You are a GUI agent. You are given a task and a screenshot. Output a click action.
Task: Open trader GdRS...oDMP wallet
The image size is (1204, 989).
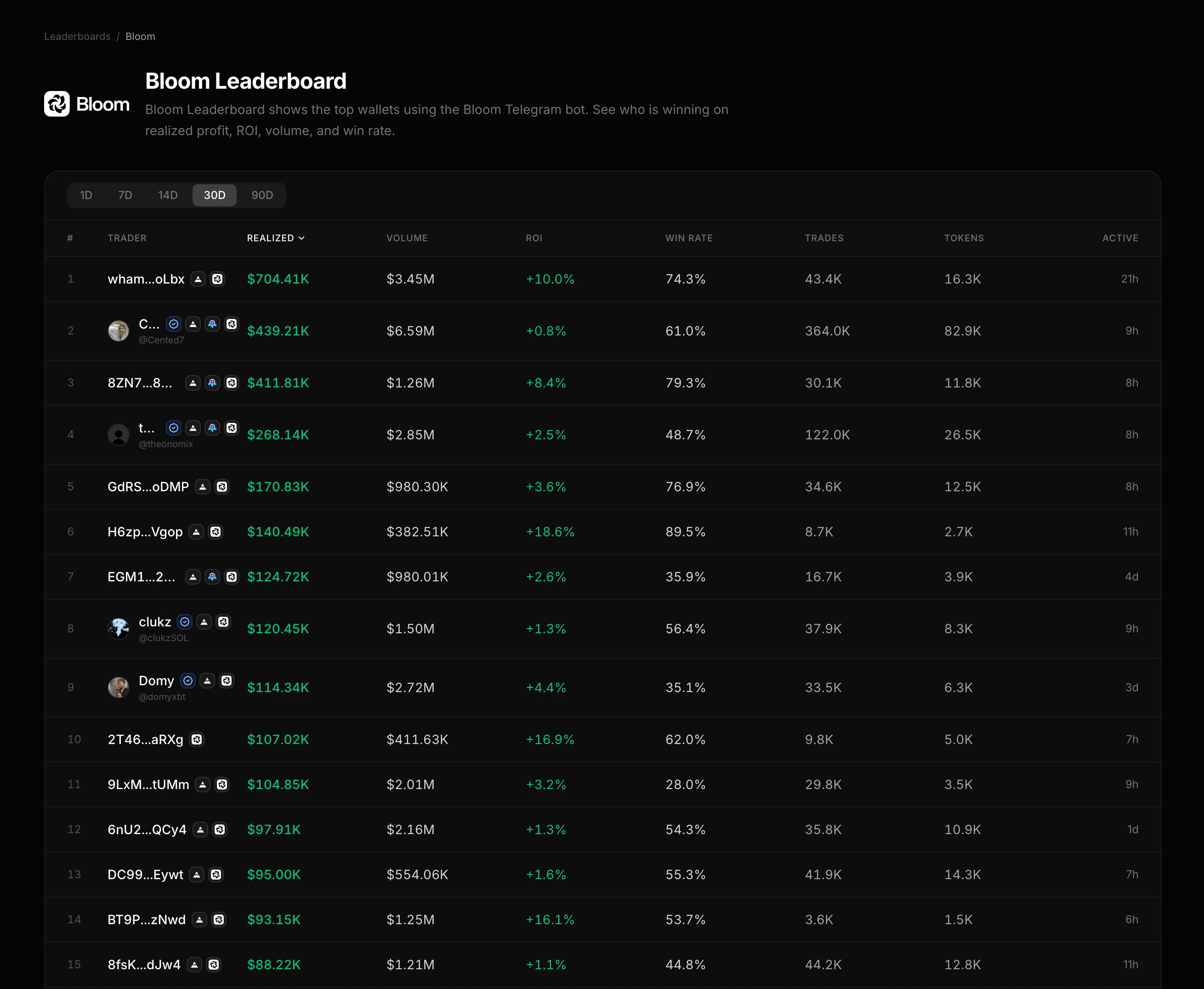[x=148, y=487]
